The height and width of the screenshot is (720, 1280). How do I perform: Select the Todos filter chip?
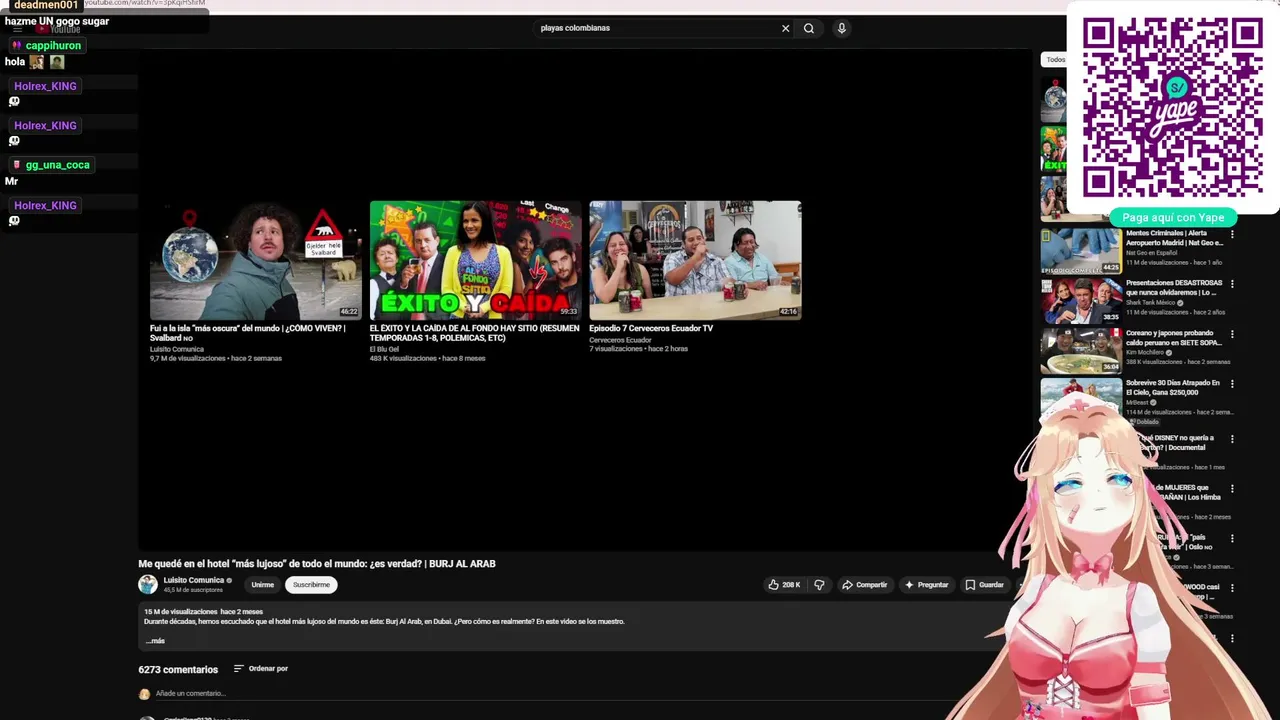(1056, 60)
